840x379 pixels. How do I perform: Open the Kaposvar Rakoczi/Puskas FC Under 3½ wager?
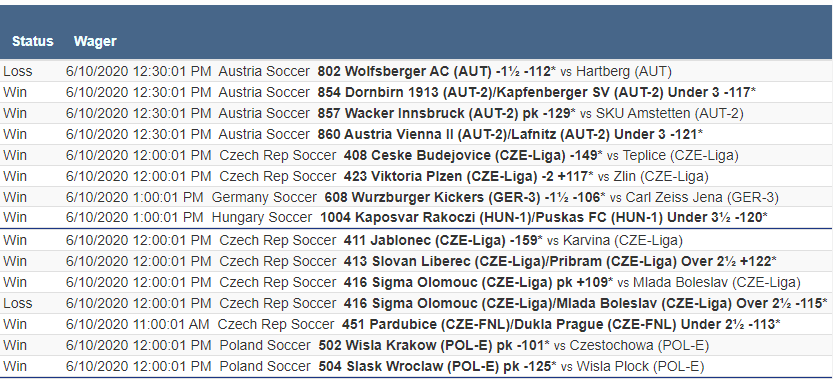click(417, 218)
